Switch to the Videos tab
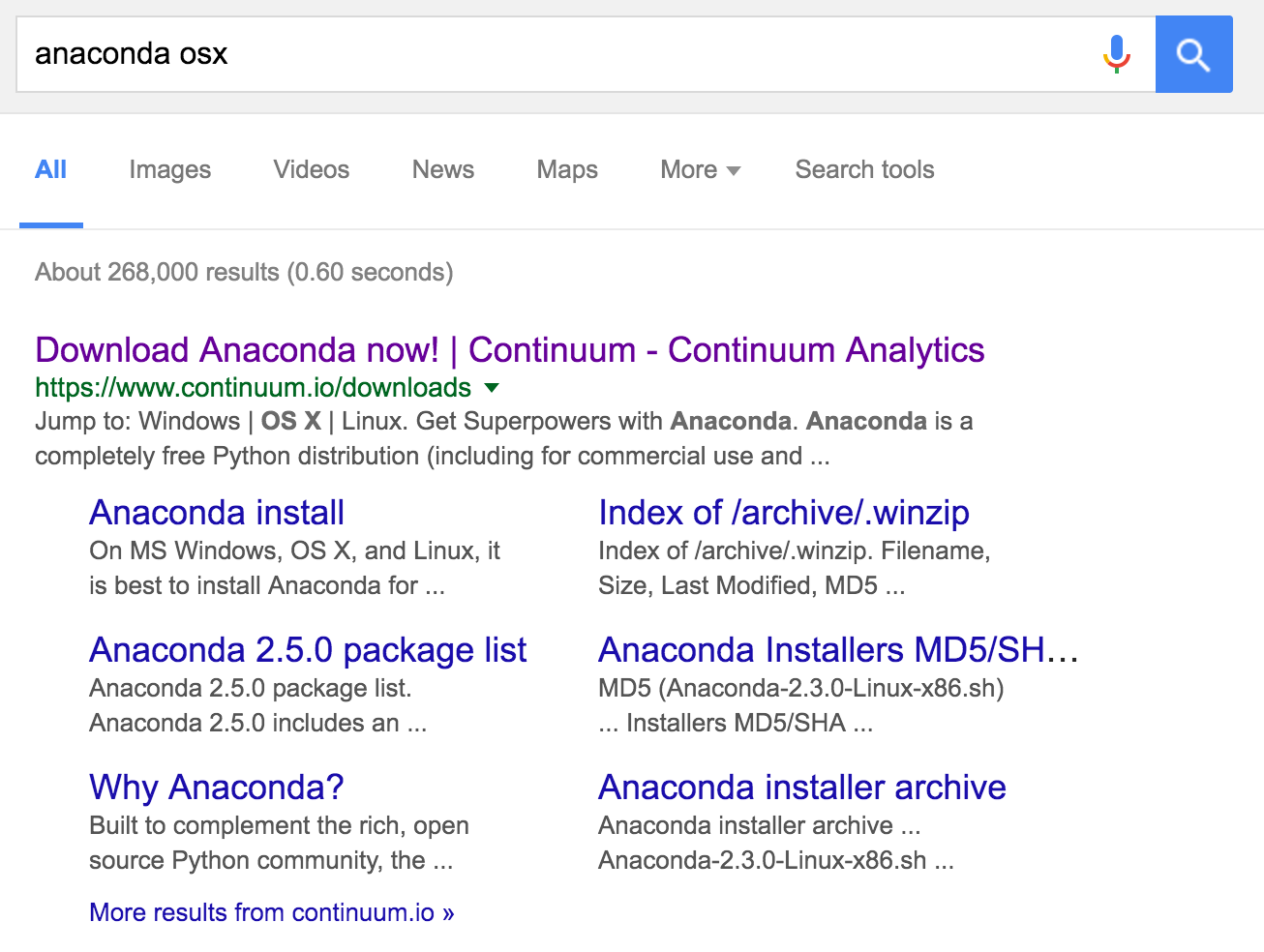Screen dimensions: 1264x952 point(312,169)
